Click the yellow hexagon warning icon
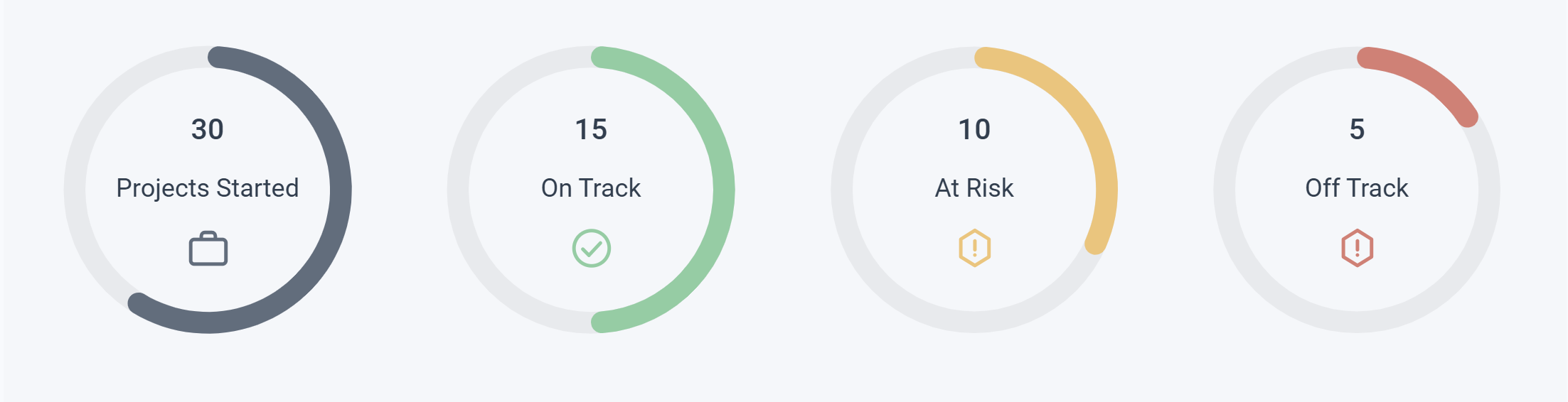The height and width of the screenshot is (402, 1568). 974,248
